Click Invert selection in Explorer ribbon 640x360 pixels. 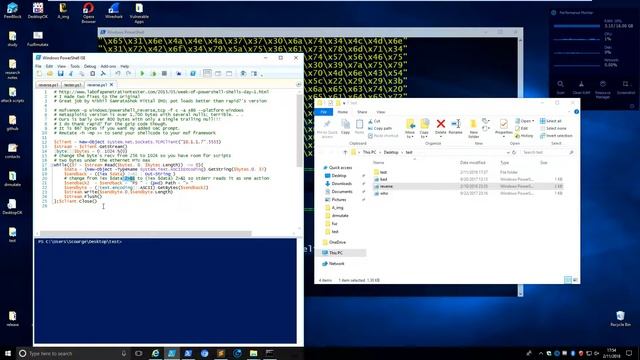(x=556, y=136)
